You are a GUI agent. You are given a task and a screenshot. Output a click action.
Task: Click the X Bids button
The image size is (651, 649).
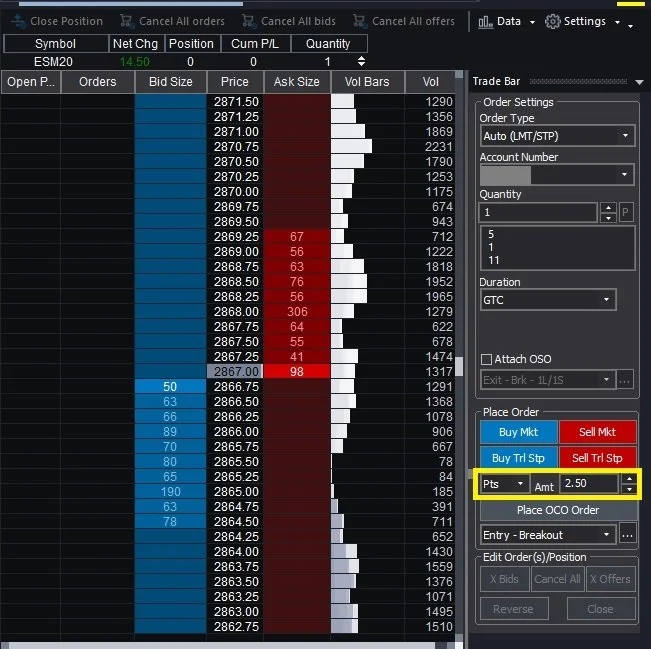pos(504,579)
